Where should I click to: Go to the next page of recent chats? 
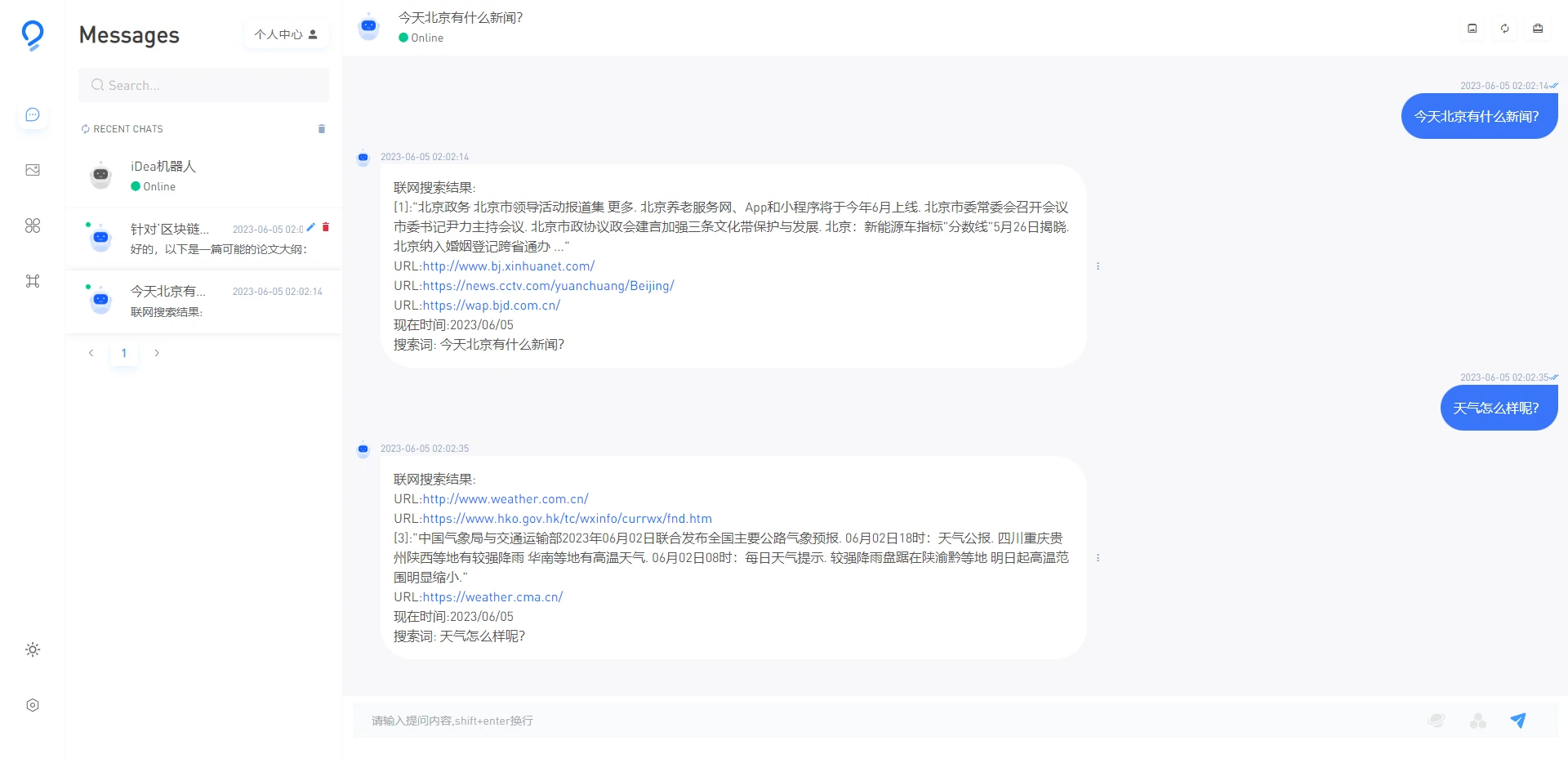click(x=157, y=353)
